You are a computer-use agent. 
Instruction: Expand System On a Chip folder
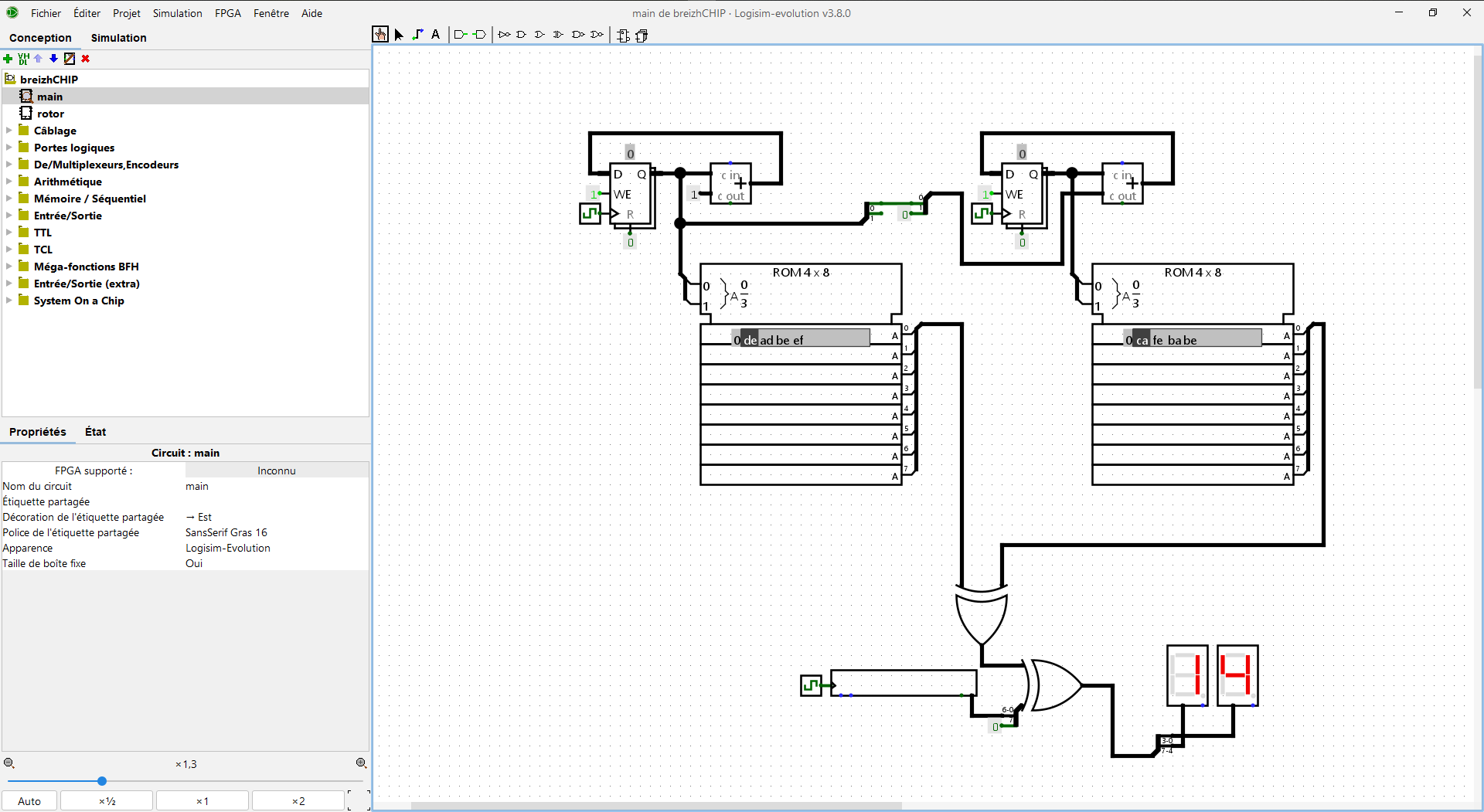coord(9,301)
